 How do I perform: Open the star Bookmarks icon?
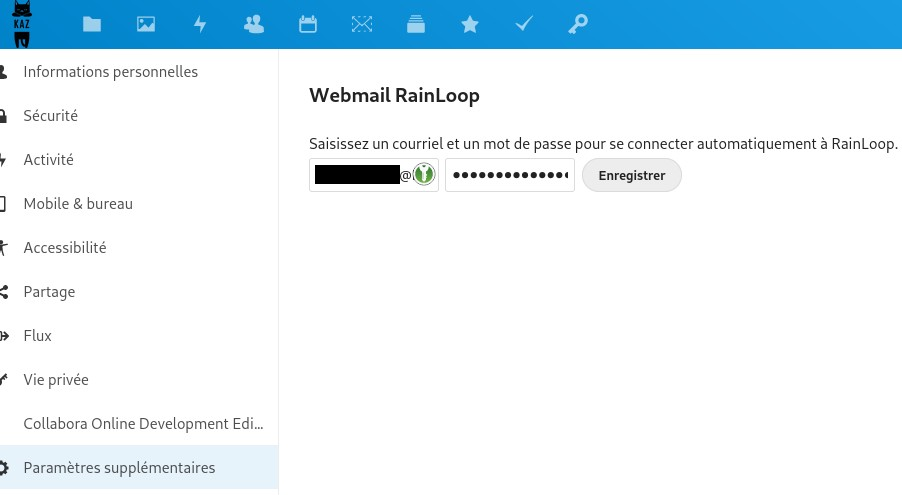coord(470,25)
